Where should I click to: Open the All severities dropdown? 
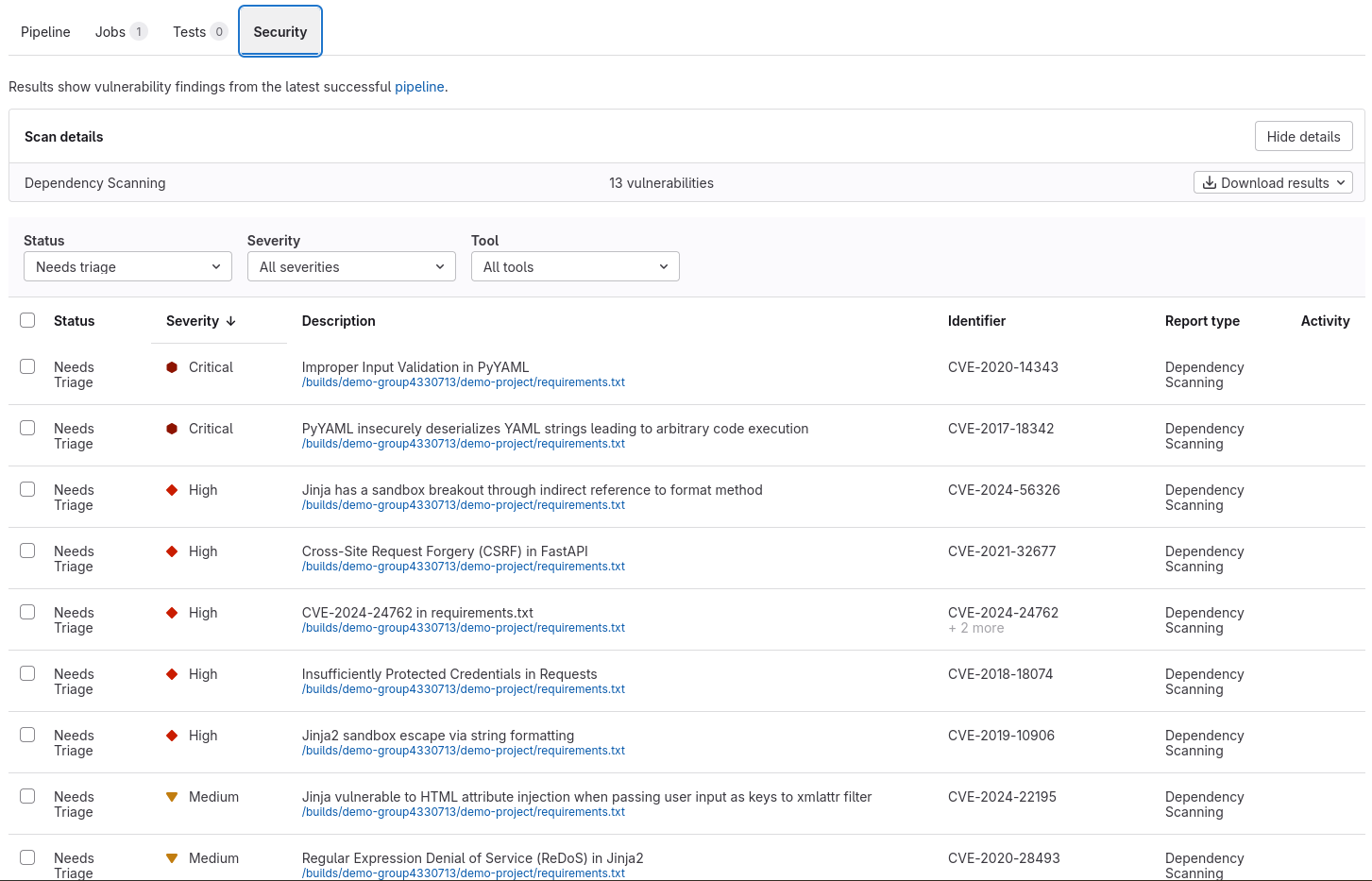[x=350, y=266]
